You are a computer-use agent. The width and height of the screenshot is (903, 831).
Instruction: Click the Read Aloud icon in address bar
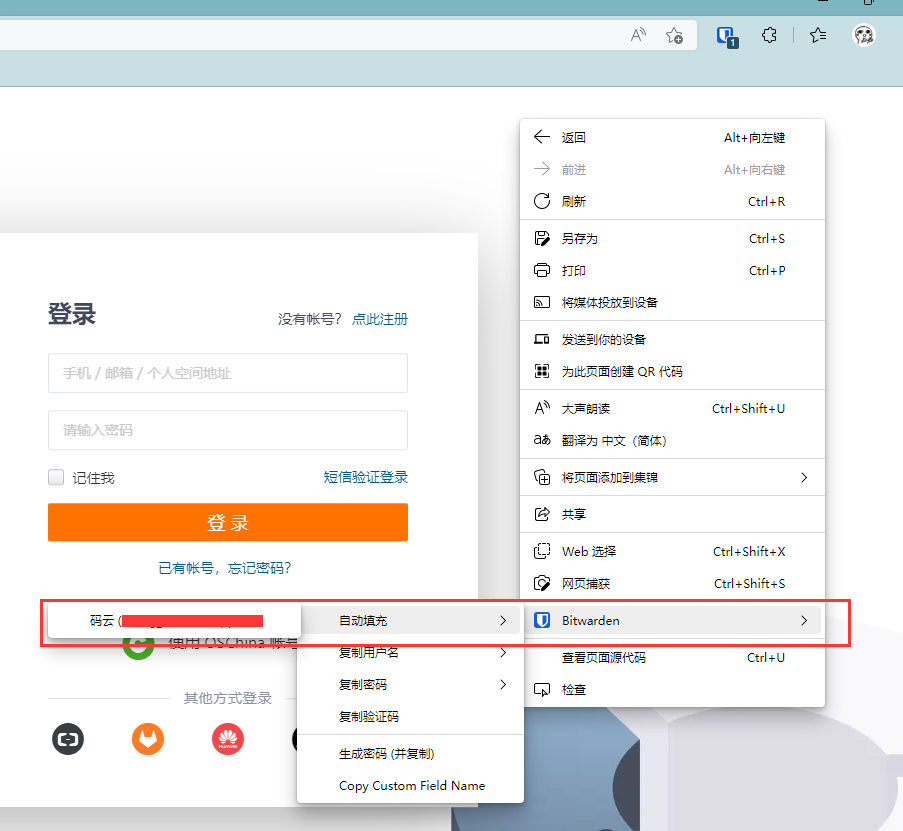(x=638, y=36)
